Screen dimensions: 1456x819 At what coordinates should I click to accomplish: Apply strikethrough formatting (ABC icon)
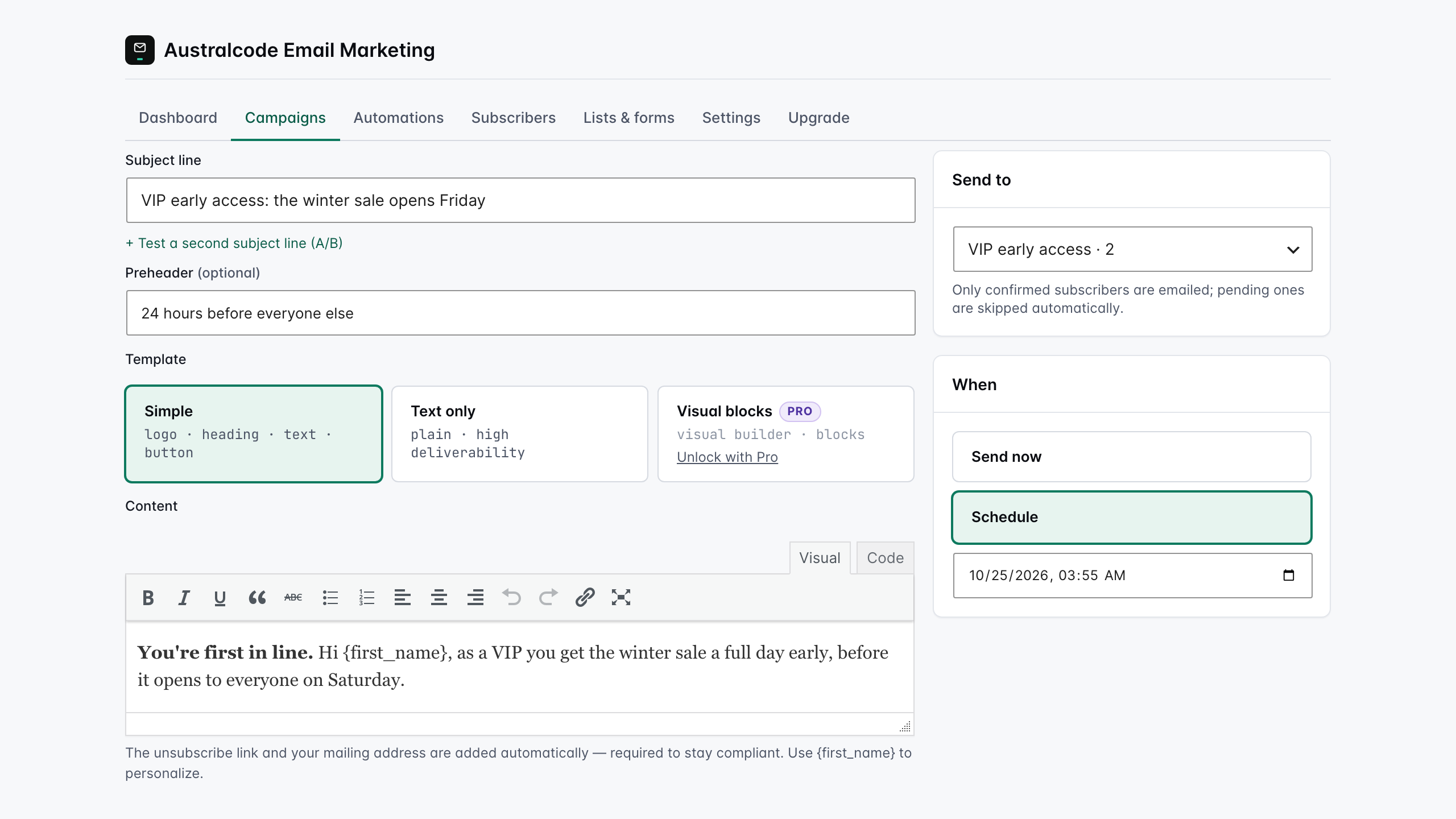click(293, 597)
